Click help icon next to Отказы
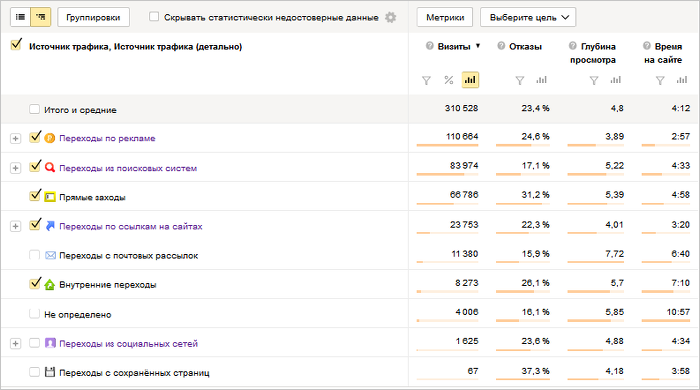 (501, 46)
